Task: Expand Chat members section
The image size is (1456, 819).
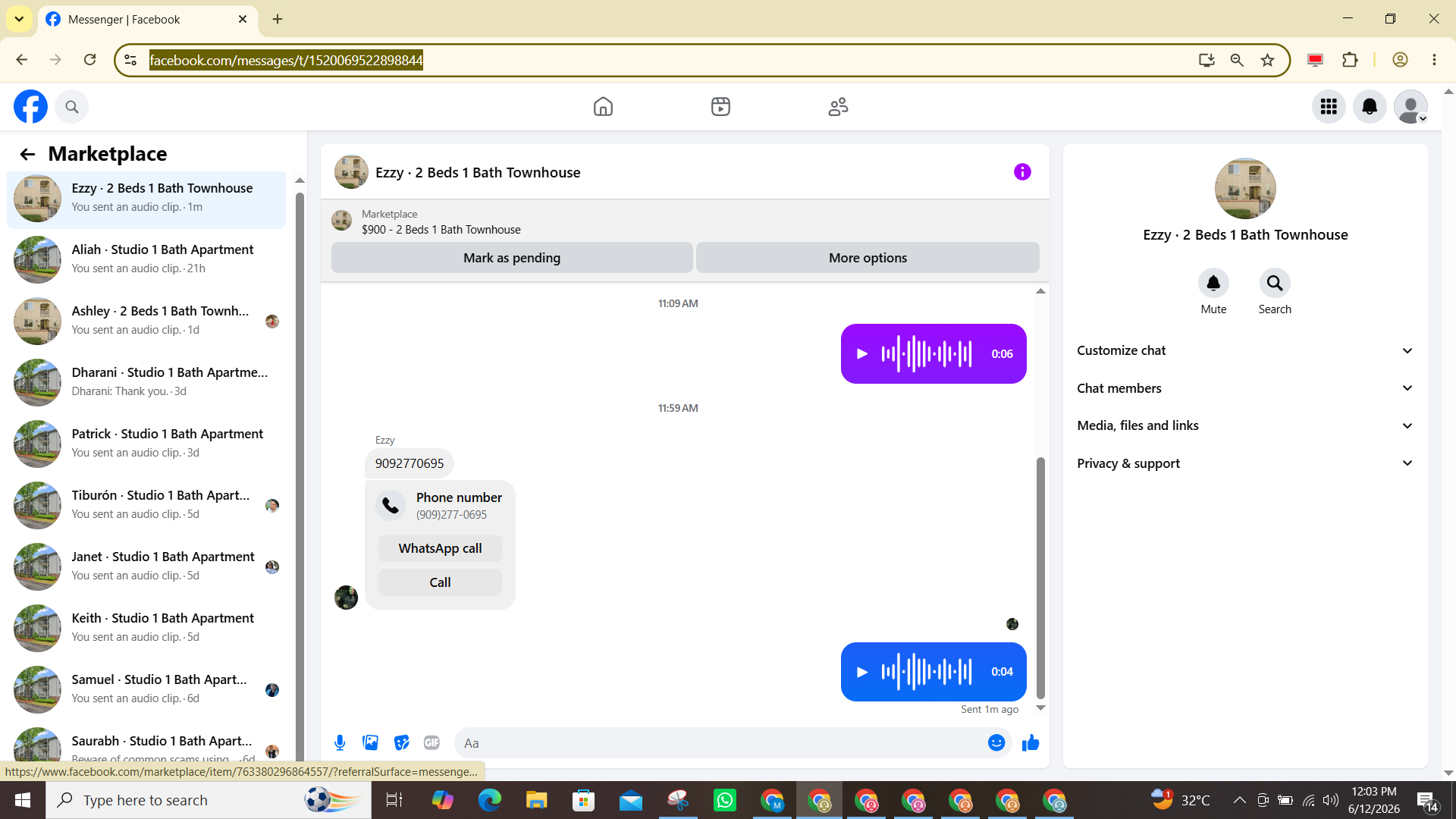Action: [1245, 388]
